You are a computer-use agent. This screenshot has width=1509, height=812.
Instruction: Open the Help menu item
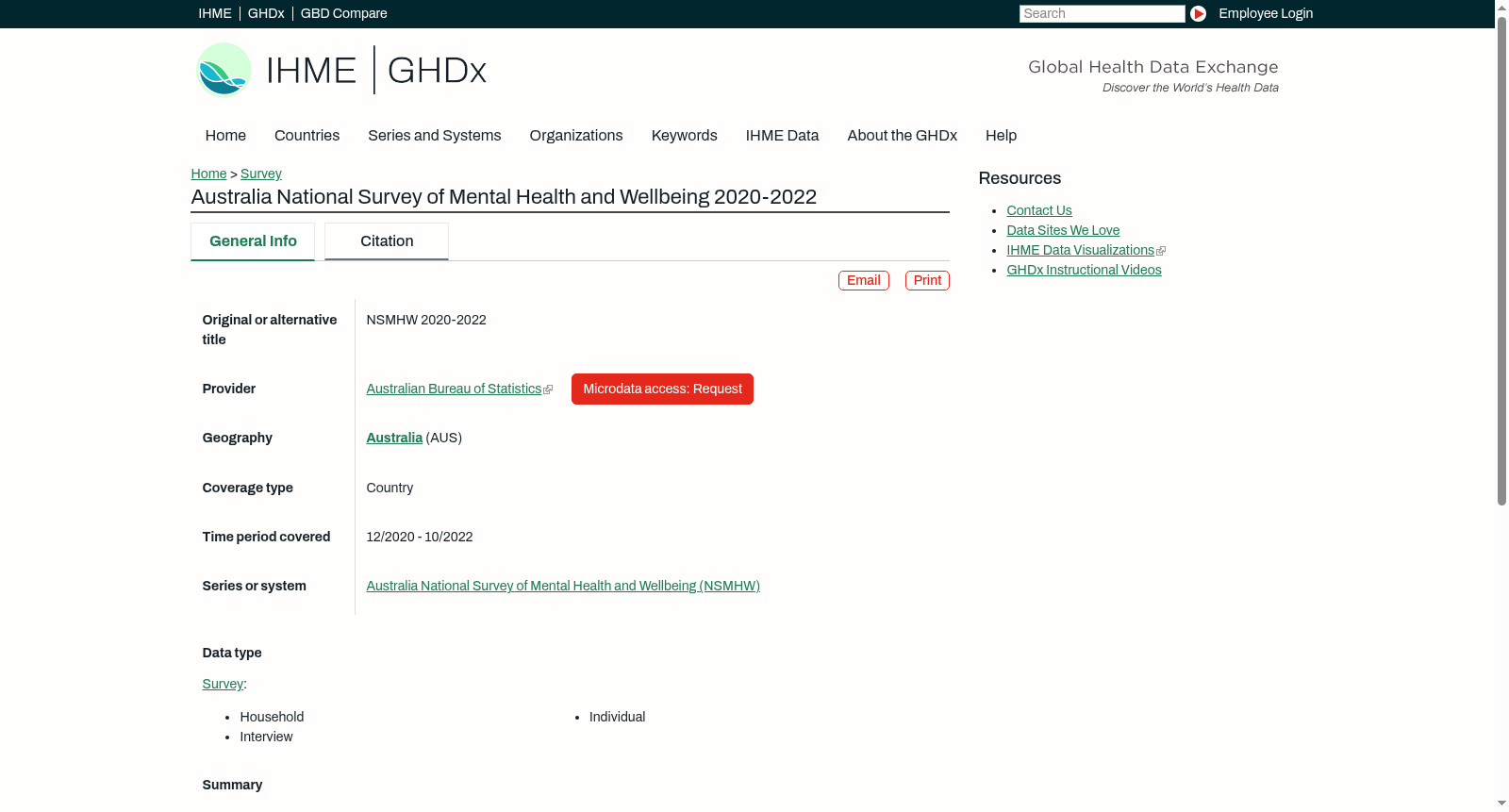click(1001, 135)
